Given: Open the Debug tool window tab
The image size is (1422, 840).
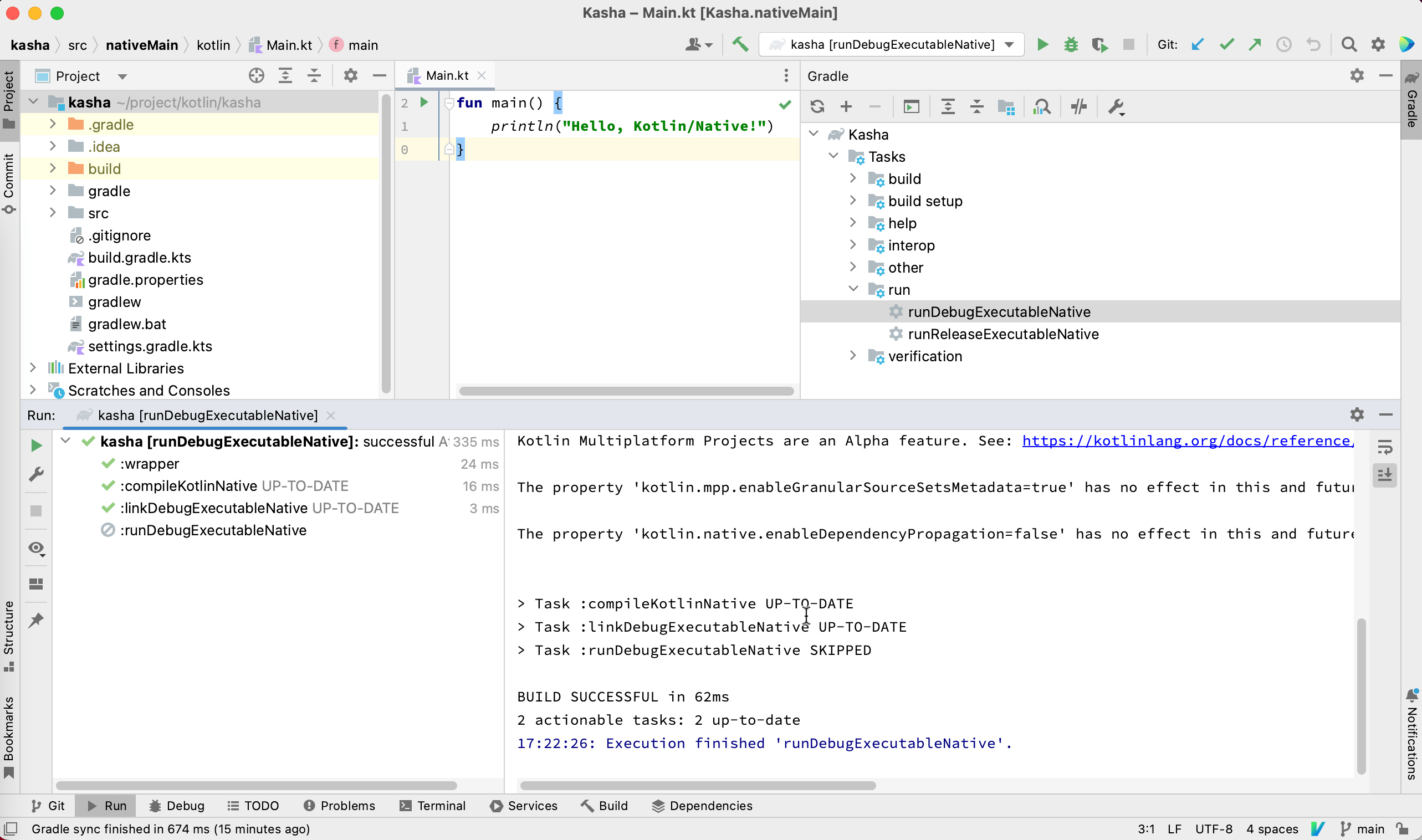Looking at the screenshot, I should (x=177, y=805).
